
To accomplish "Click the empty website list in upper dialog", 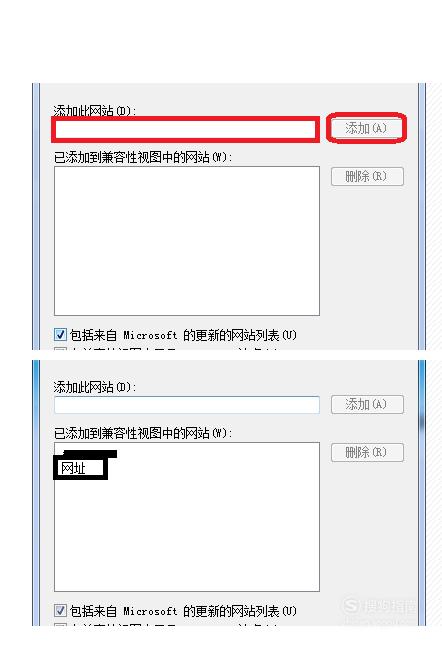I will point(187,241).
